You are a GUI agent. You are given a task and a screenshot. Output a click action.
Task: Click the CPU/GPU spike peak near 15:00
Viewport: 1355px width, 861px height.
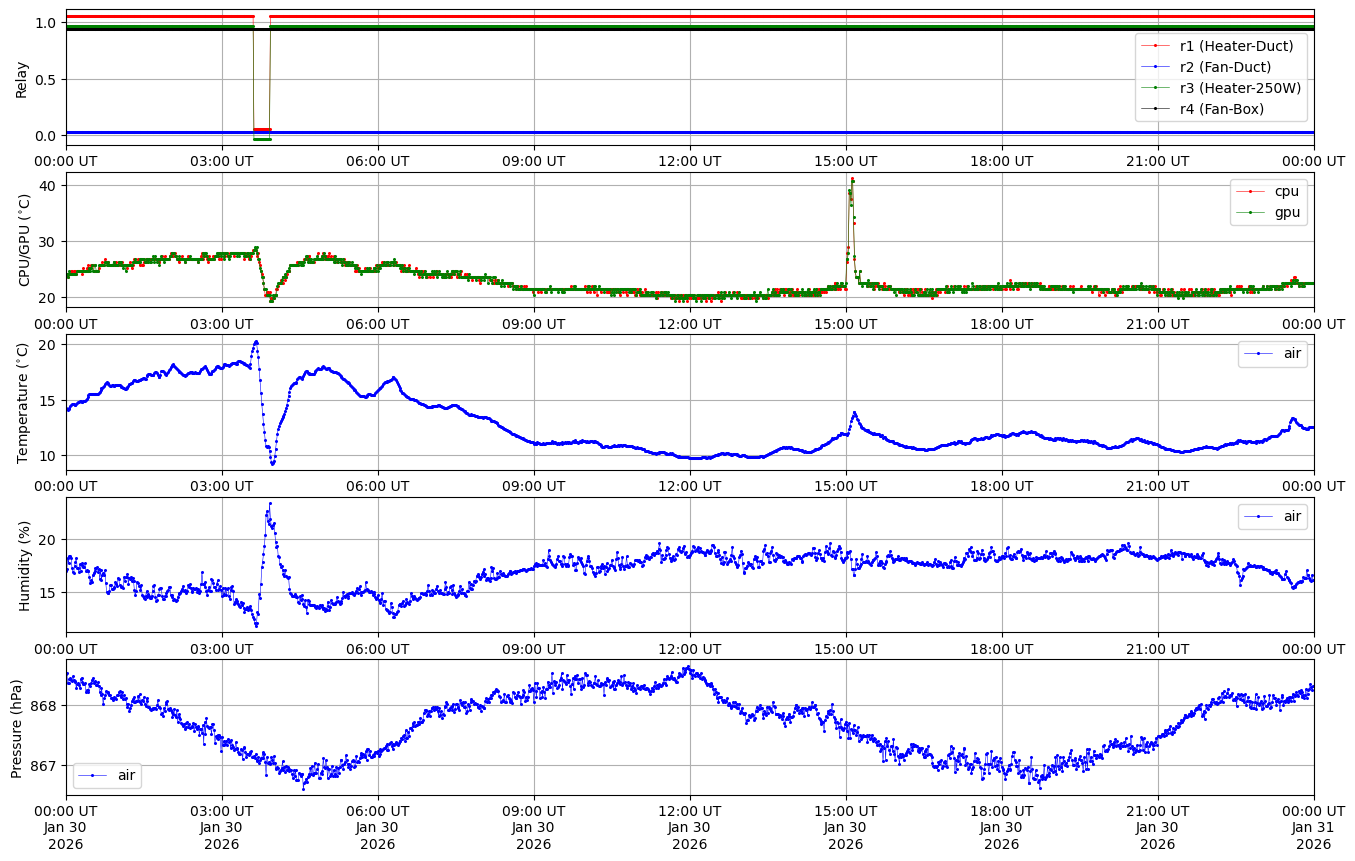pos(852,180)
